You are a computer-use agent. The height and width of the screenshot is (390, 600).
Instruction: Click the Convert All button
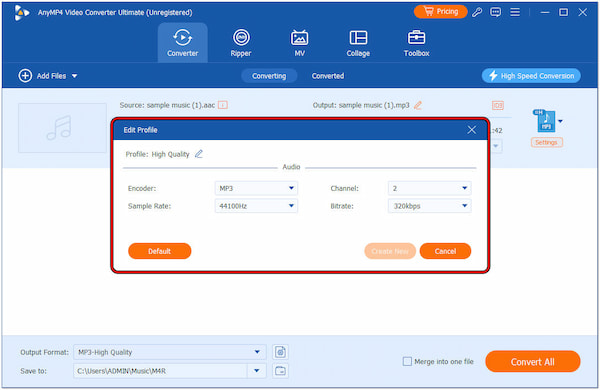click(x=533, y=362)
